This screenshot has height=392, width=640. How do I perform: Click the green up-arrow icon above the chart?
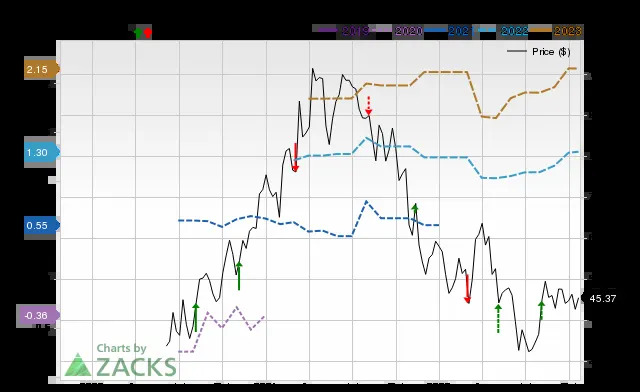coord(138,32)
